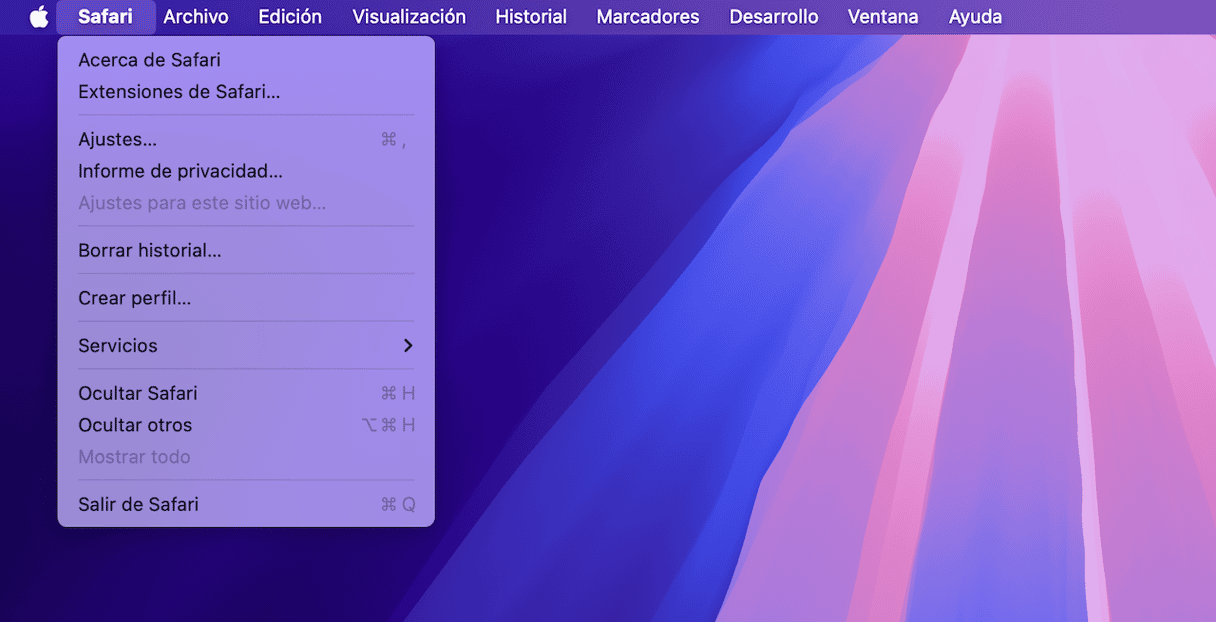Image resolution: width=1216 pixels, height=622 pixels.
Task: Open the Desarrollo menu
Action: 774,17
